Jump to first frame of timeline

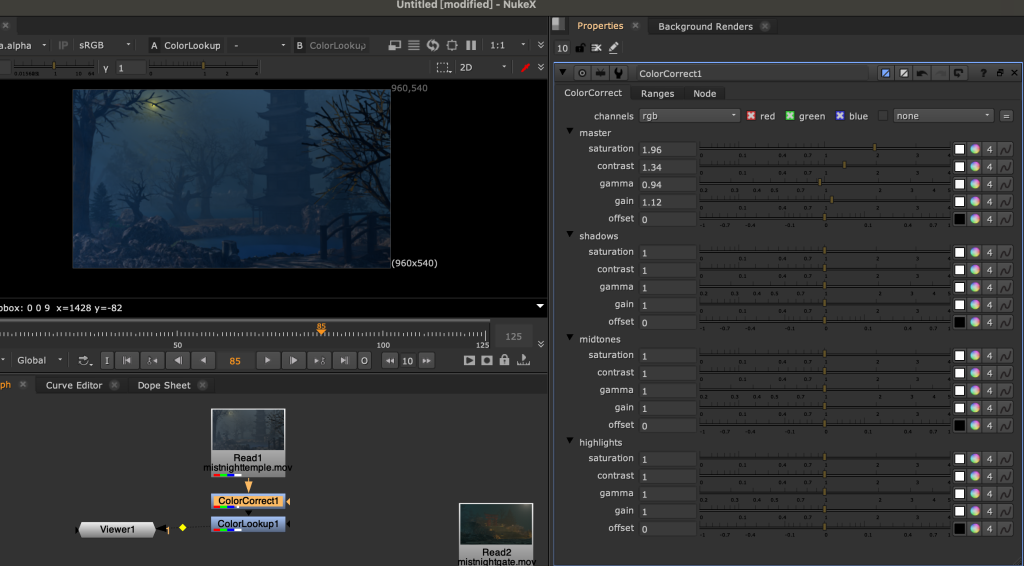coord(127,360)
